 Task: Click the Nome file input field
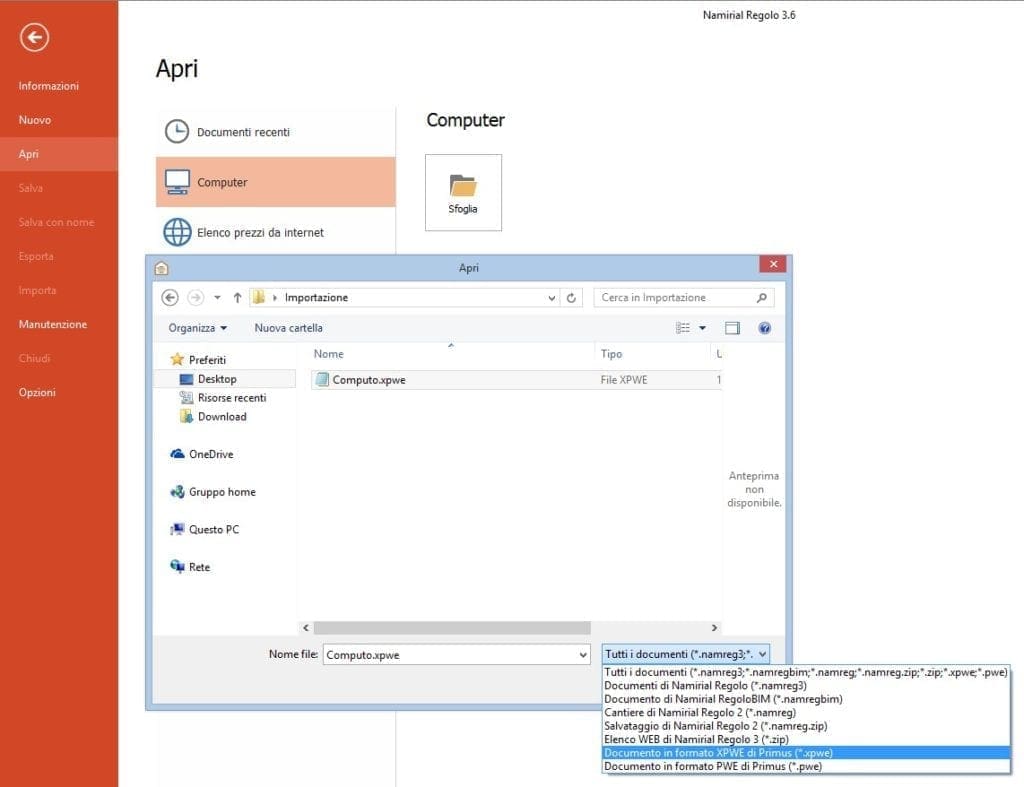pos(451,654)
